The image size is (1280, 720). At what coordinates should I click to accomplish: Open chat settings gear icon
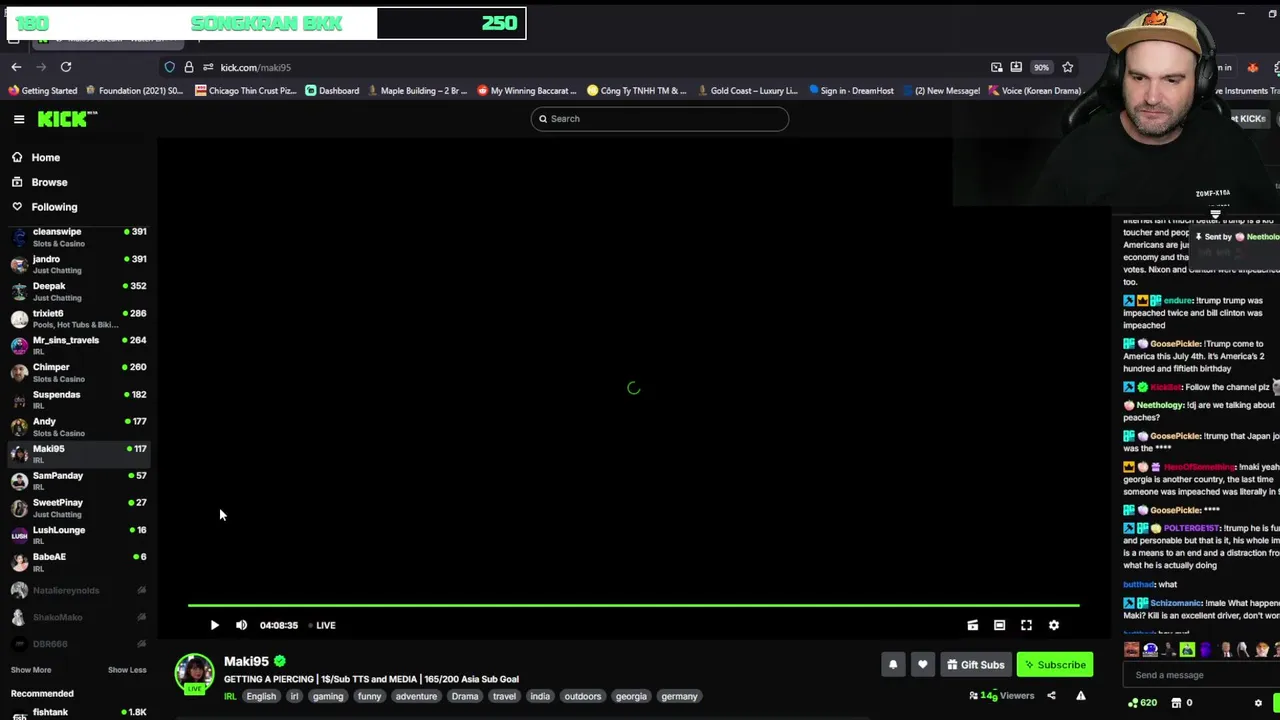[1258, 703]
